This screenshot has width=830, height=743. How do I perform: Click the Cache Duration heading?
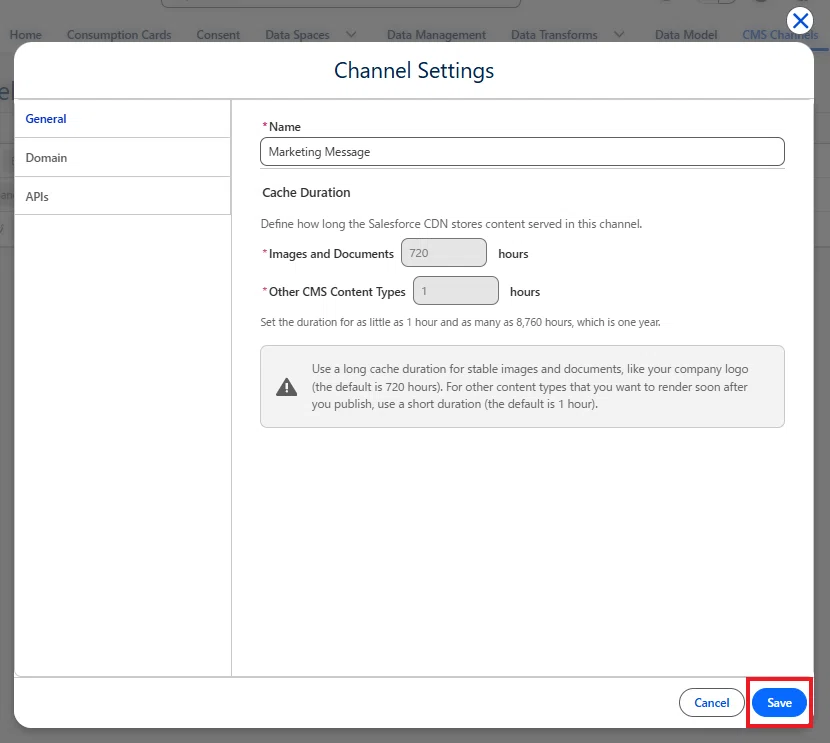(306, 193)
